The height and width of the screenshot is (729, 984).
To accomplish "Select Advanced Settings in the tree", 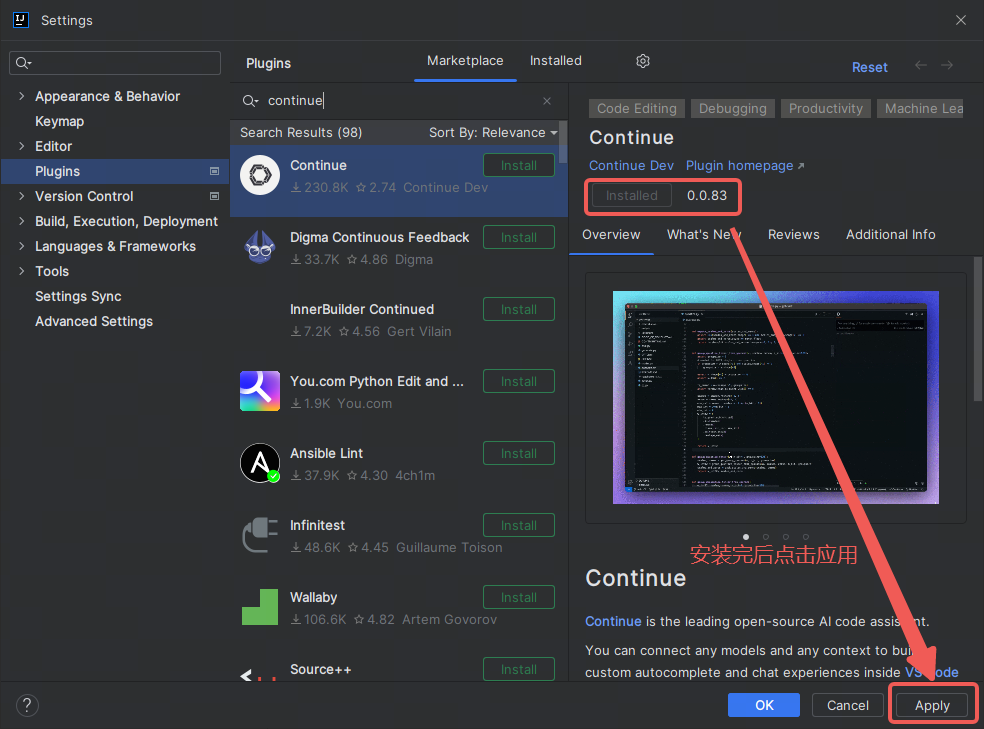I will point(94,321).
